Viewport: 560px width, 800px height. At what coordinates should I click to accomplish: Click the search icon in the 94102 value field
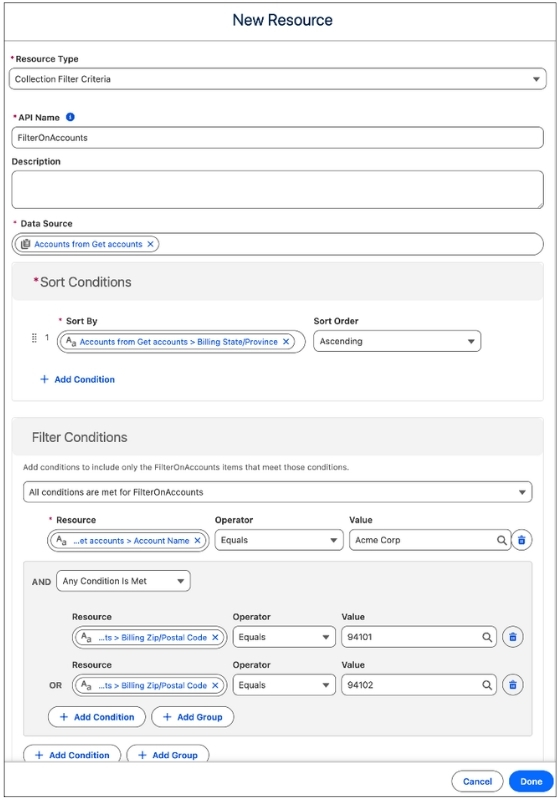point(487,685)
